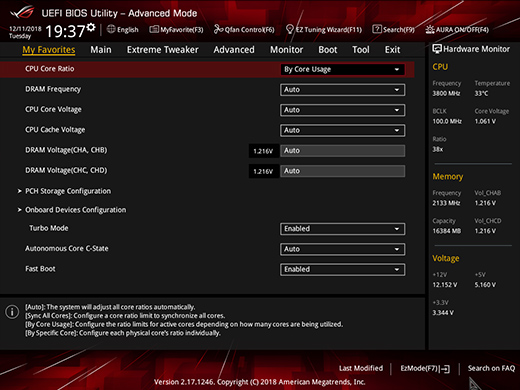This screenshot has width=520, height=390.
Task: Toggle AURA ON/OFF(F4) lighting icon
Action: [x=430, y=30]
